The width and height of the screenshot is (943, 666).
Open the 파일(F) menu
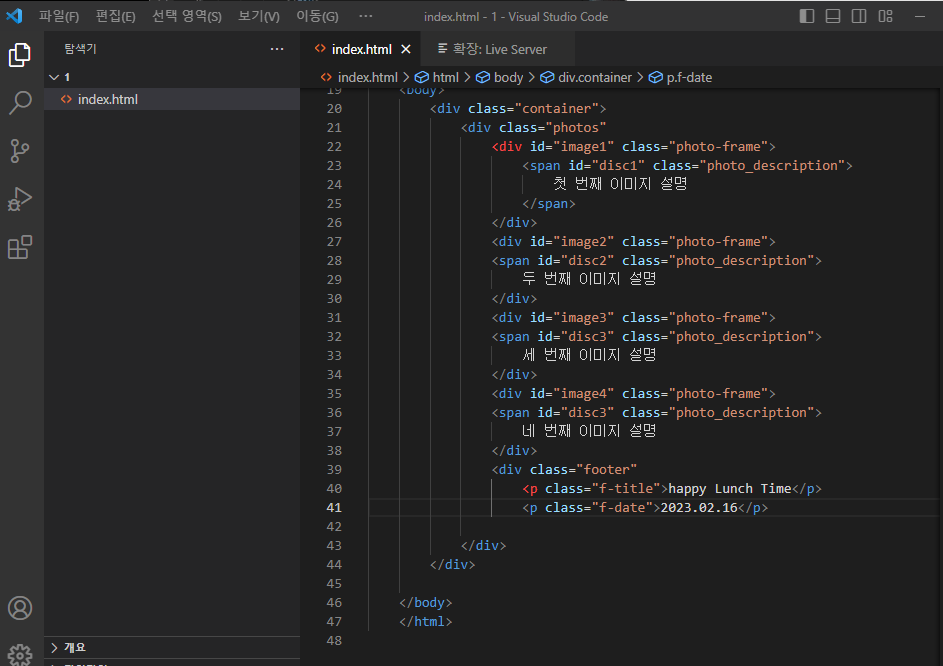59,16
